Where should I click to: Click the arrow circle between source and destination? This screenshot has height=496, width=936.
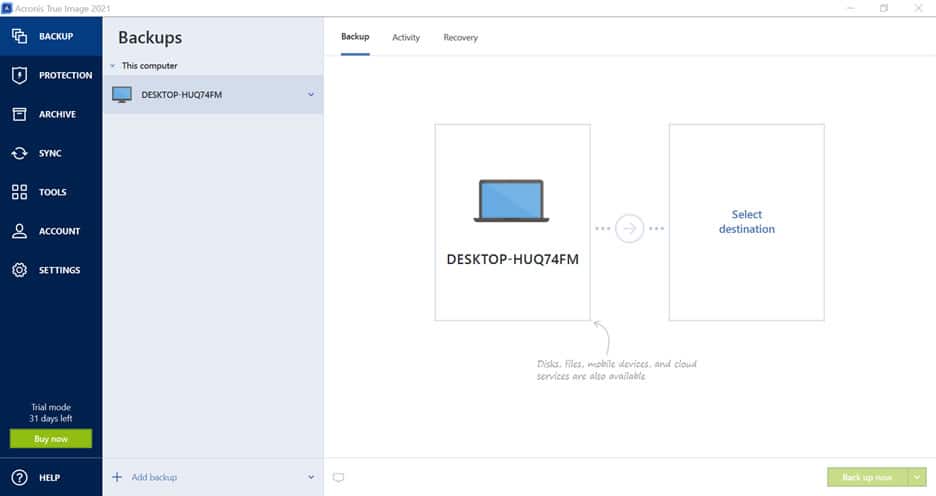coord(629,229)
